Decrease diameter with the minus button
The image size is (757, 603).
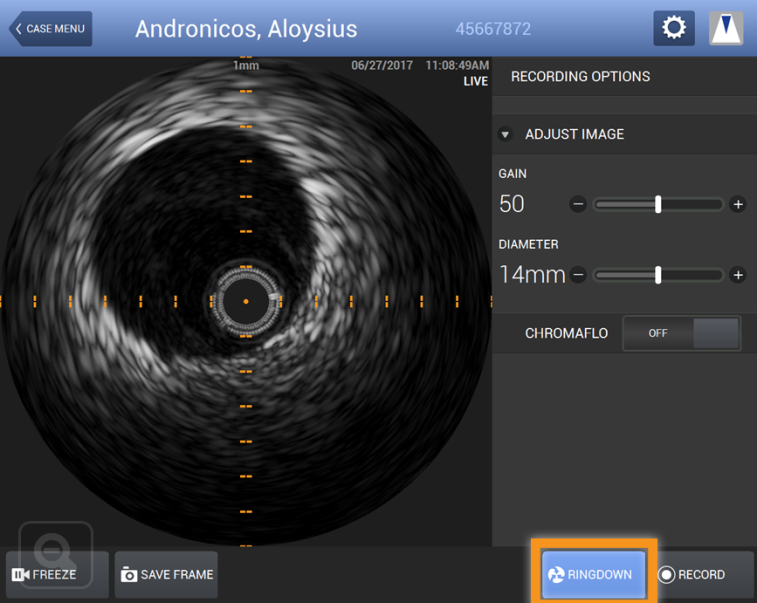pos(578,275)
